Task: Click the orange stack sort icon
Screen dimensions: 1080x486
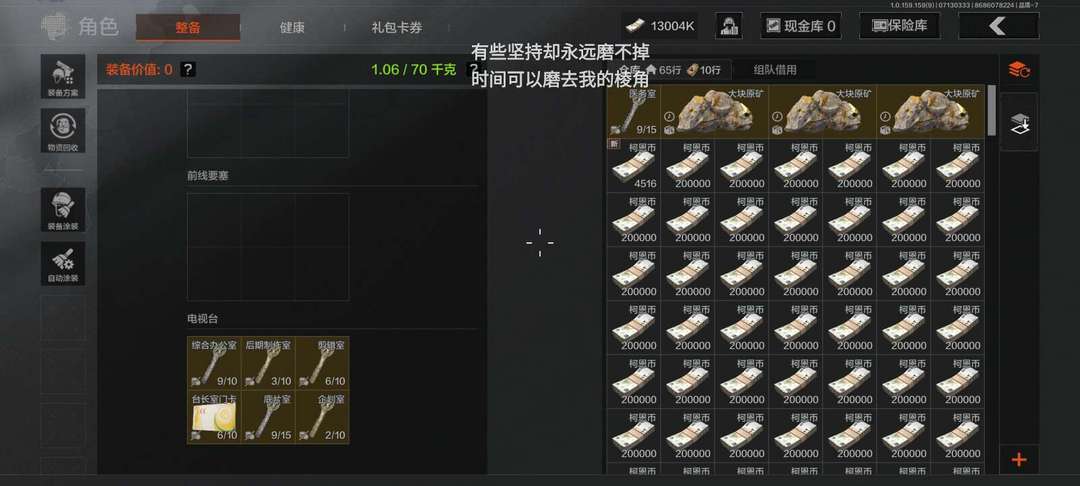Action: (1019, 70)
